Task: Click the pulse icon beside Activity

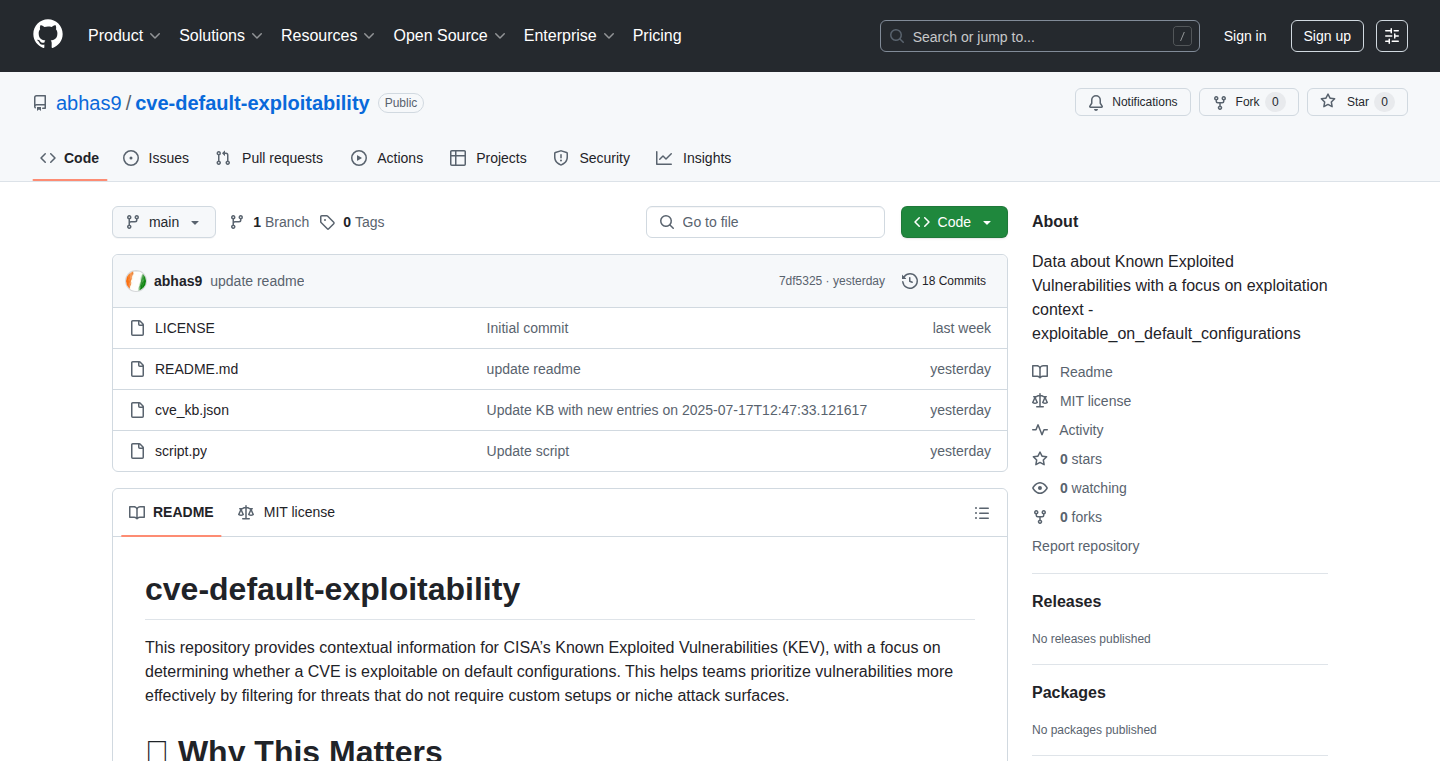Action: (1040, 430)
